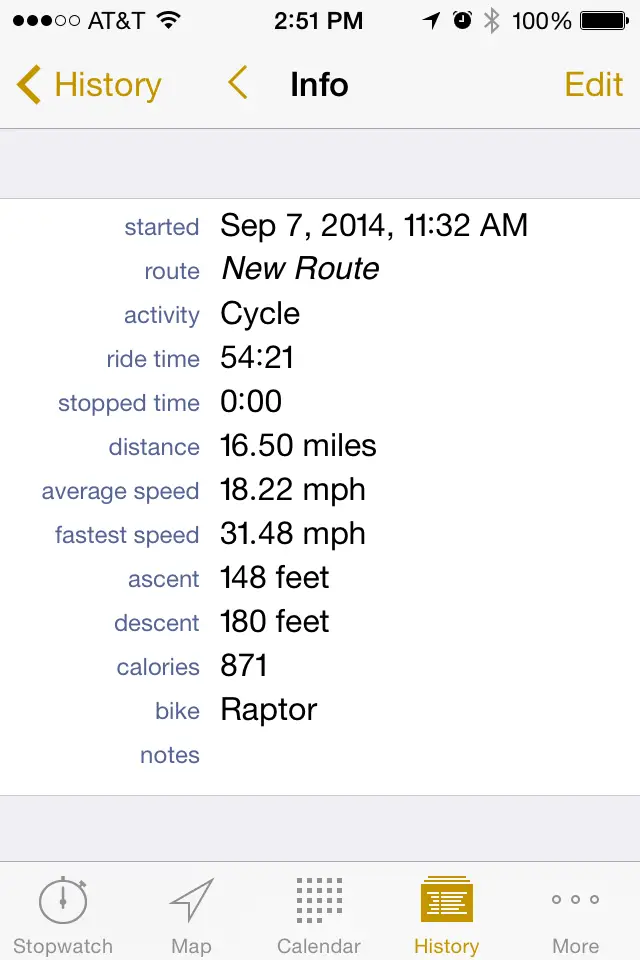Open the Map arrow icon
This screenshot has width=640, height=960.
pos(192,899)
